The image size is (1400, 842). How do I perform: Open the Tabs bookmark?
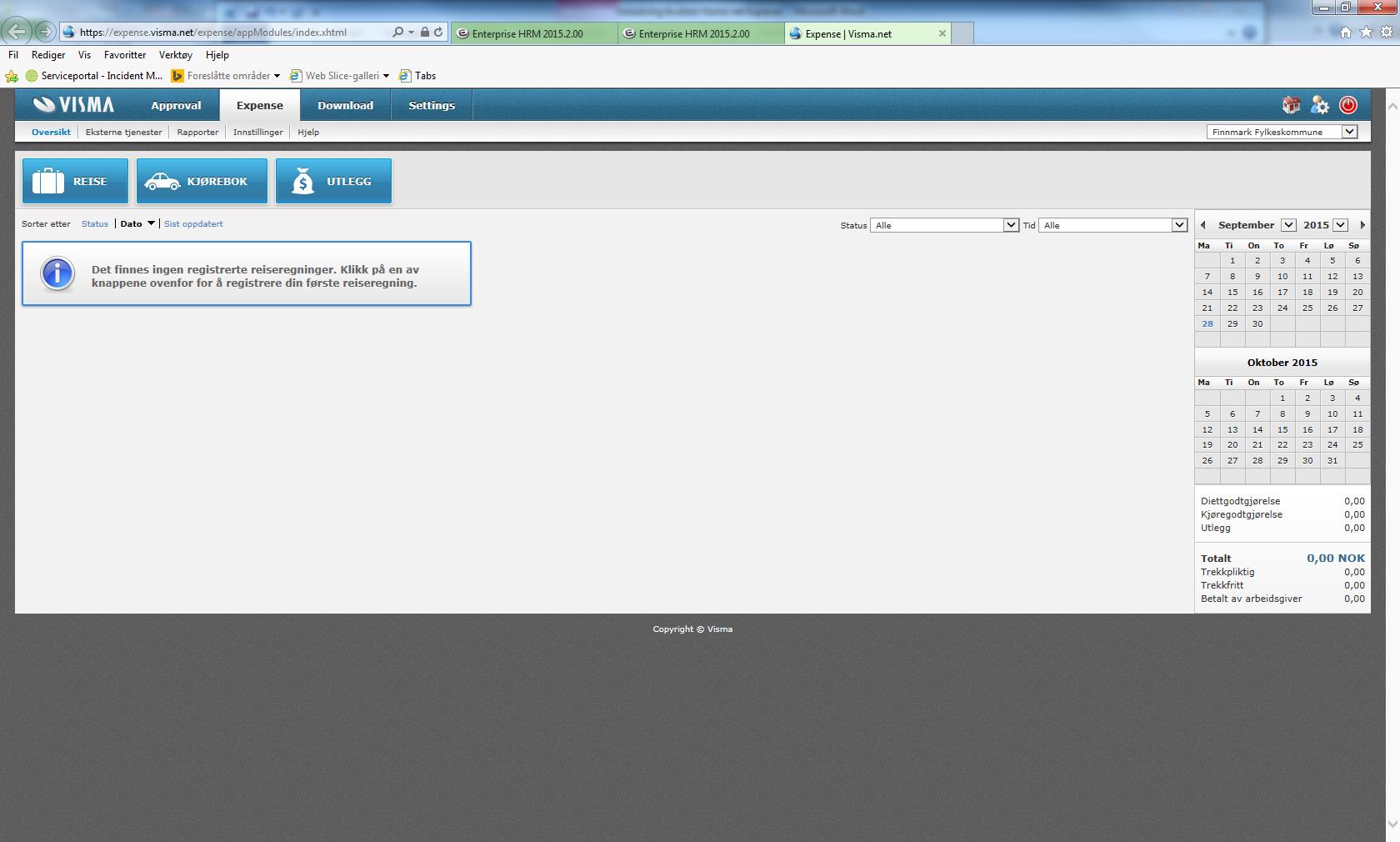417,75
